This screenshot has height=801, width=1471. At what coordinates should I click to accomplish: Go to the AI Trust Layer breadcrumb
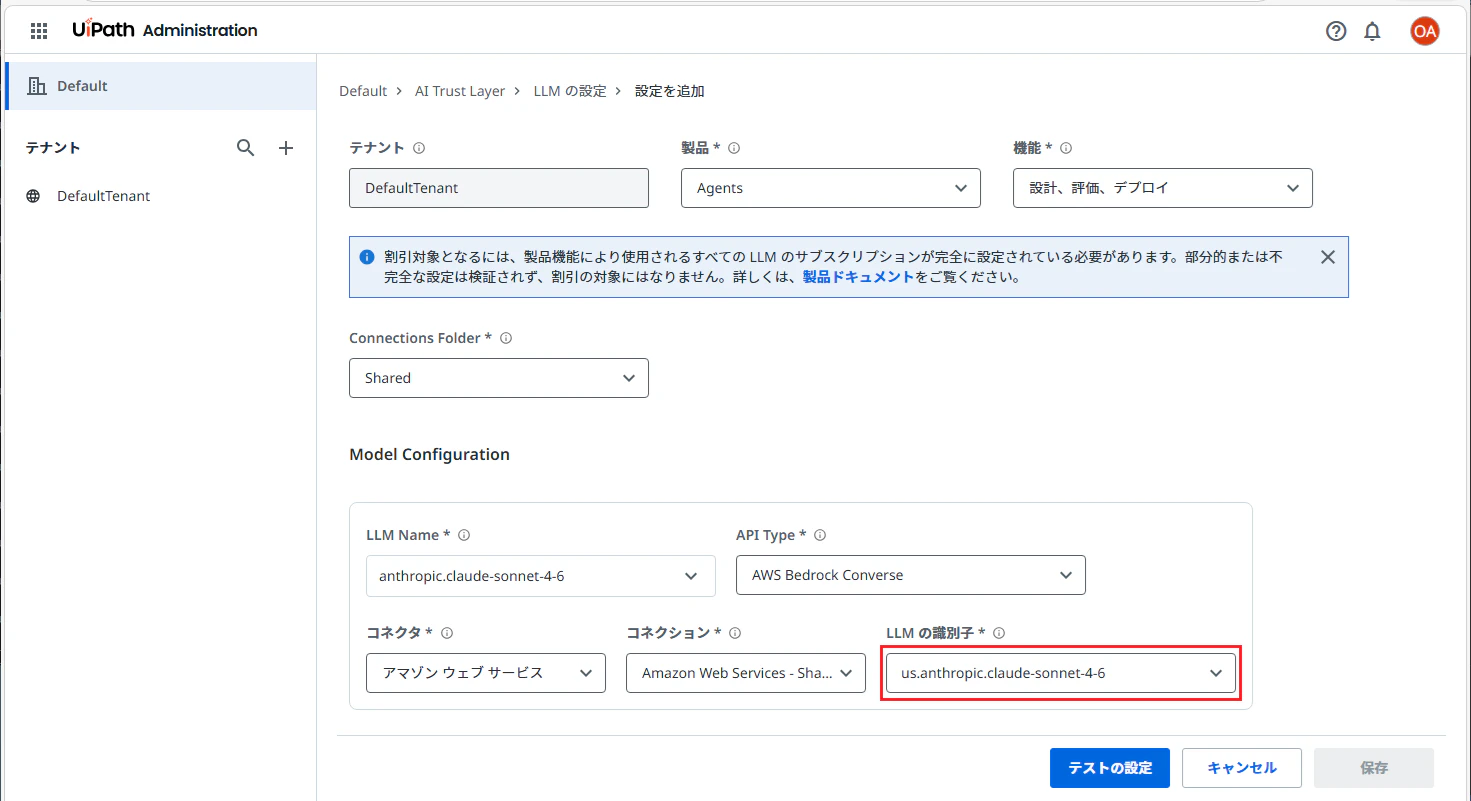[460, 91]
